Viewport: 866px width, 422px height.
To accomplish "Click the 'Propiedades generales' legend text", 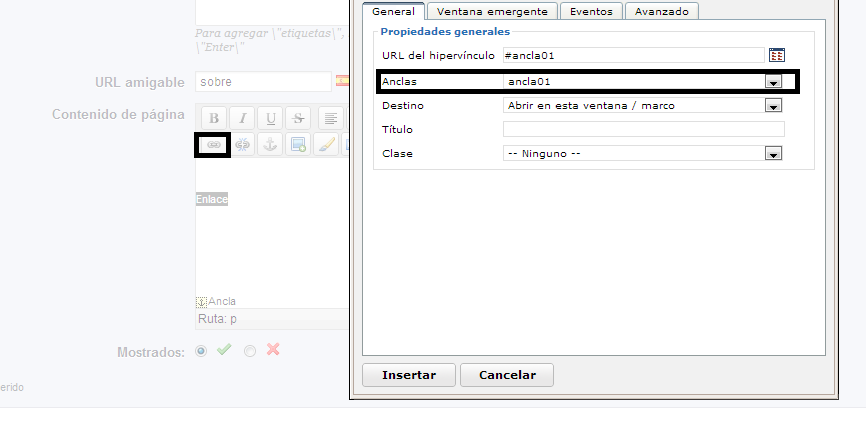I will point(445,32).
